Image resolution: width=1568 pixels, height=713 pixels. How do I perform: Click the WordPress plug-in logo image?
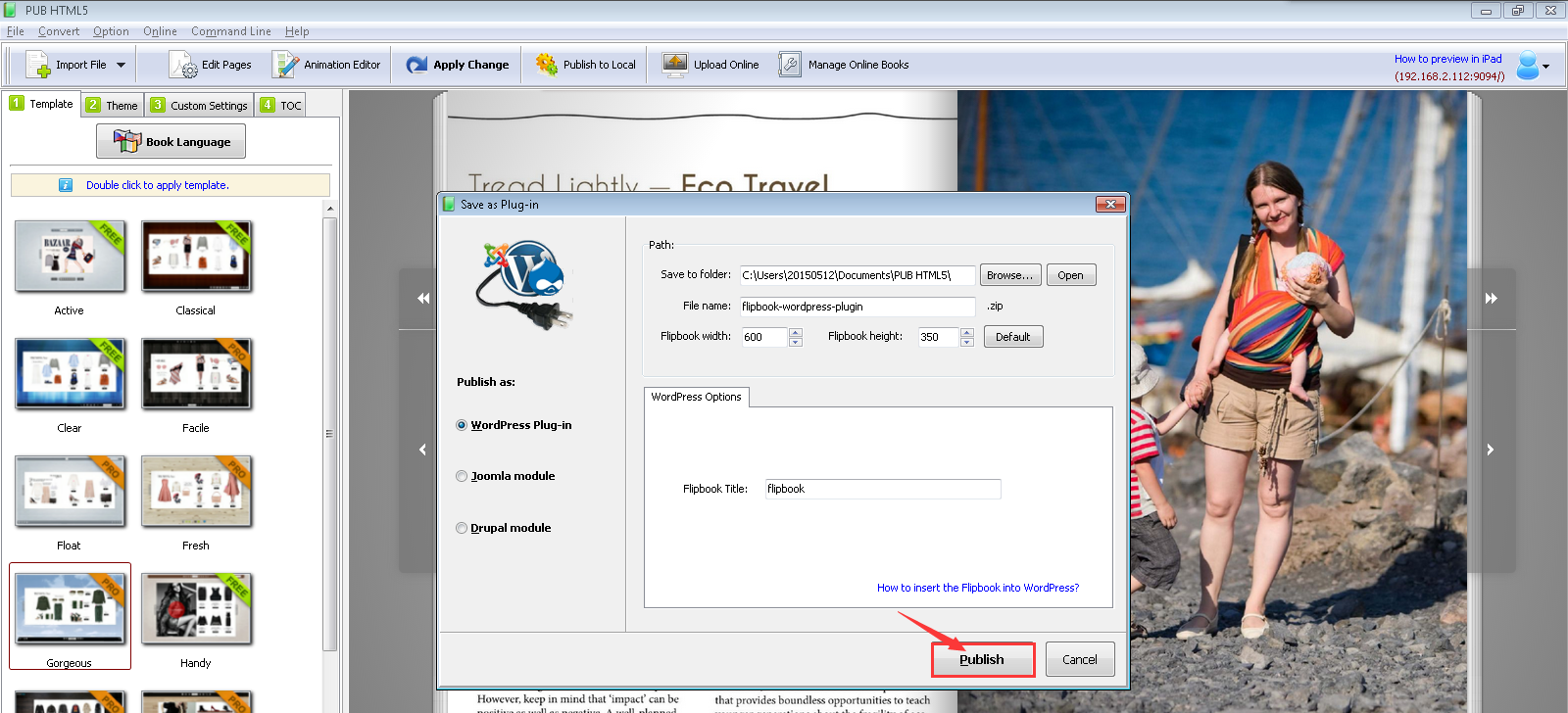[x=525, y=283]
